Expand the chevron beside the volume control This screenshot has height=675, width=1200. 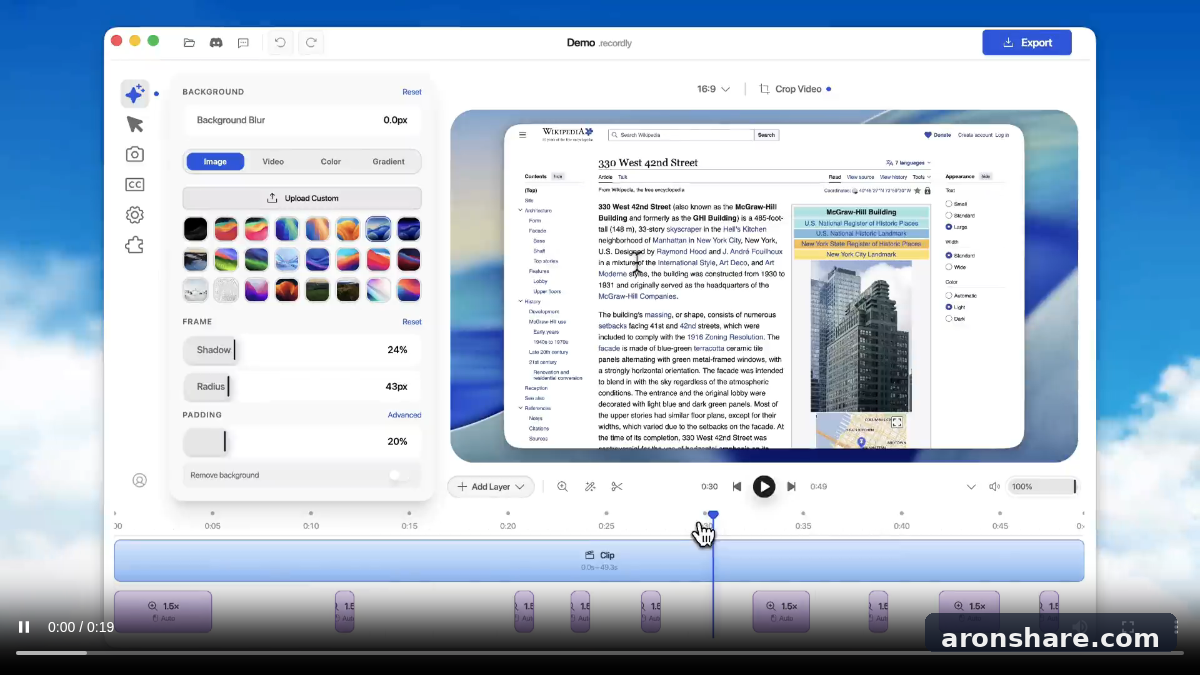point(971,487)
